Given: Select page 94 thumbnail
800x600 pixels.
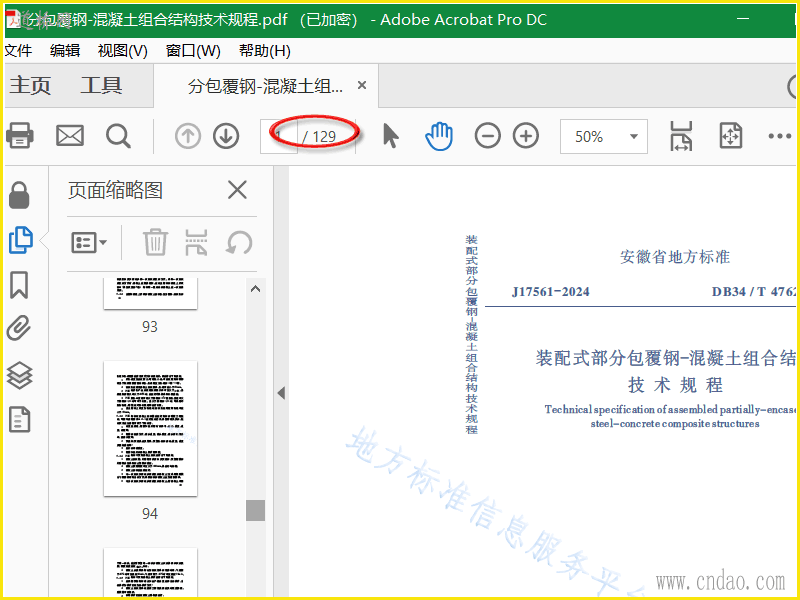Looking at the screenshot, I should click(x=150, y=428).
